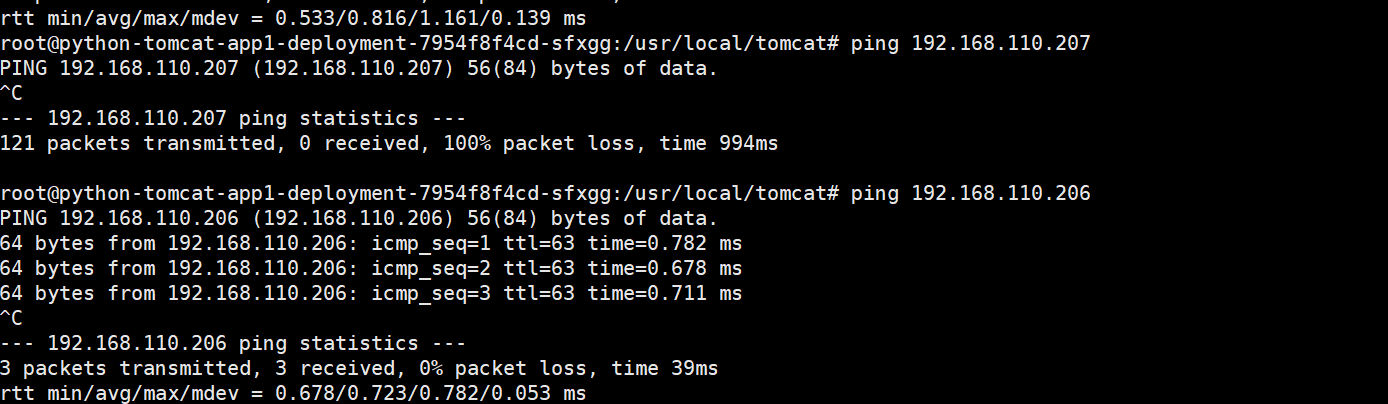Screen dimensions: 1388x404
Task: Click the icmp_seq=3 reply line
Action: [x=370, y=293]
